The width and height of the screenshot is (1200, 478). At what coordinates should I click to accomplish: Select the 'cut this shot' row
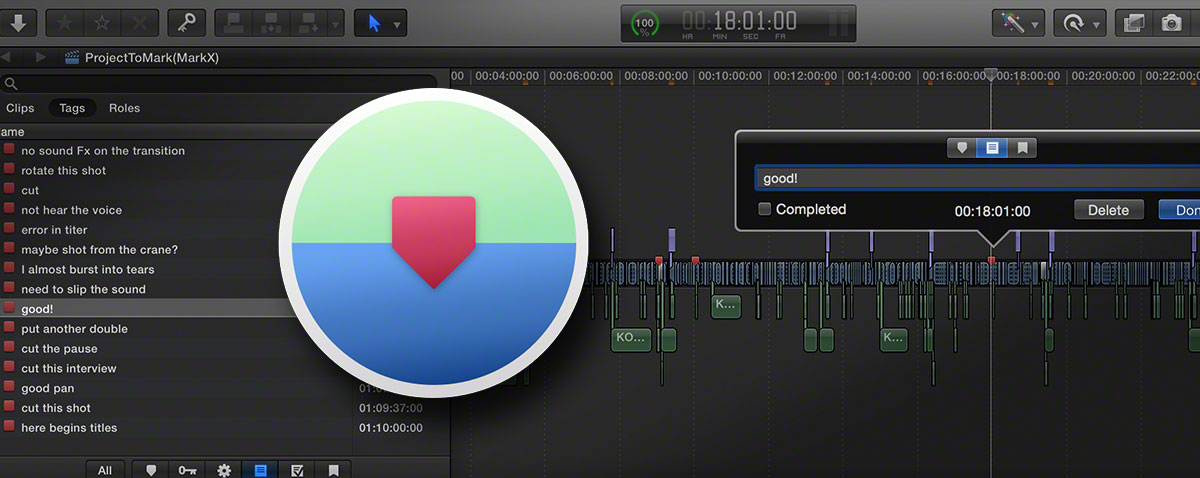pos(225,408)
